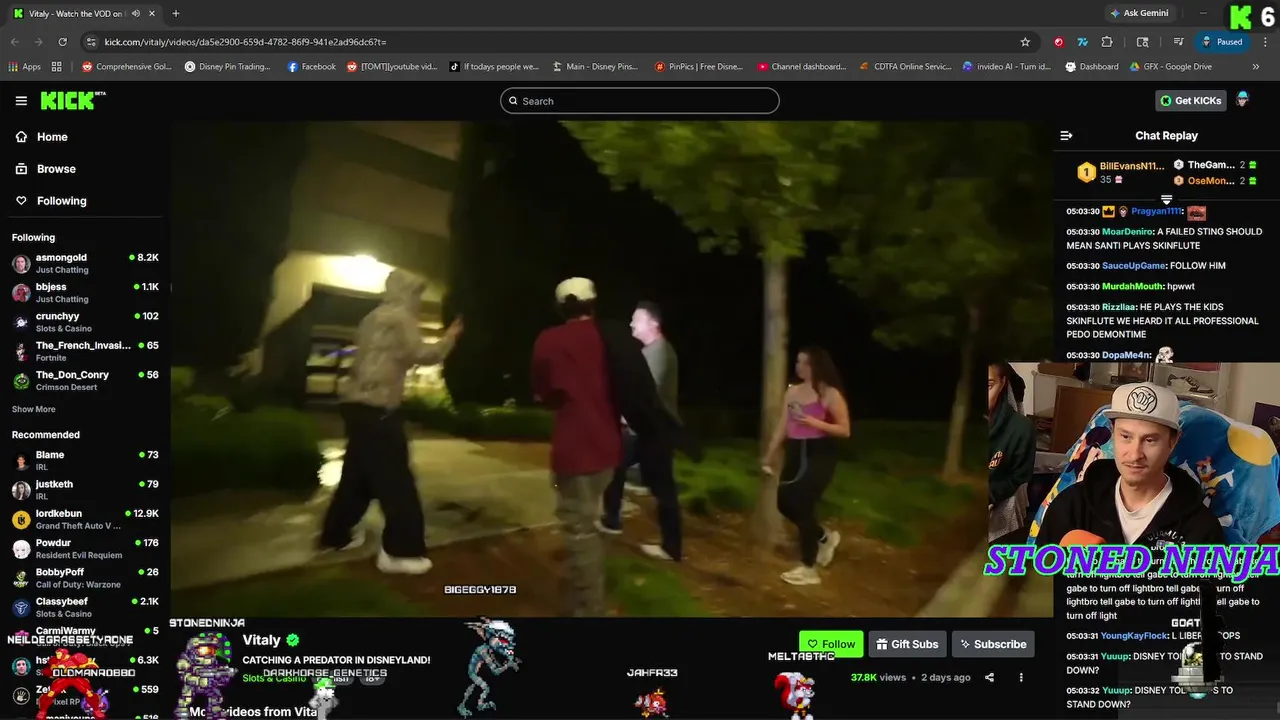Open the Channel dashboard bookmark

point(802,67)
